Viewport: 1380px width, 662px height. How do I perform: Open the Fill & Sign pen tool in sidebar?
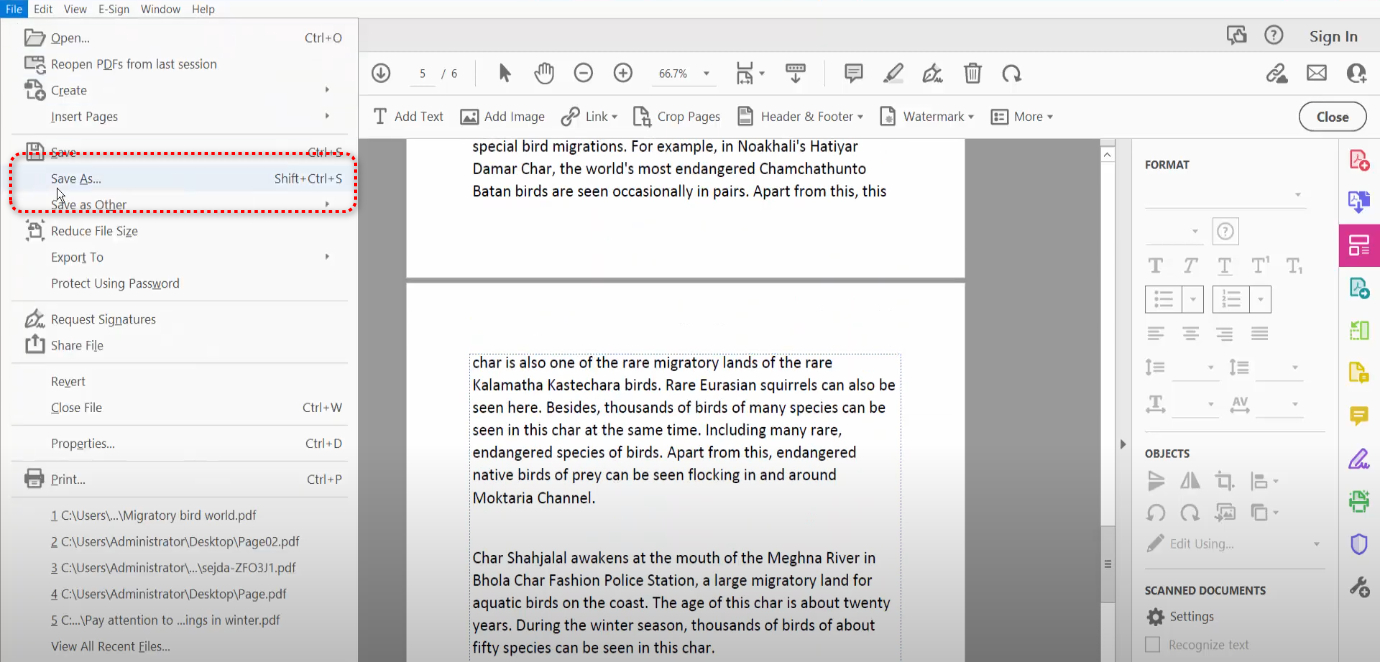[x=1359, y=458]
